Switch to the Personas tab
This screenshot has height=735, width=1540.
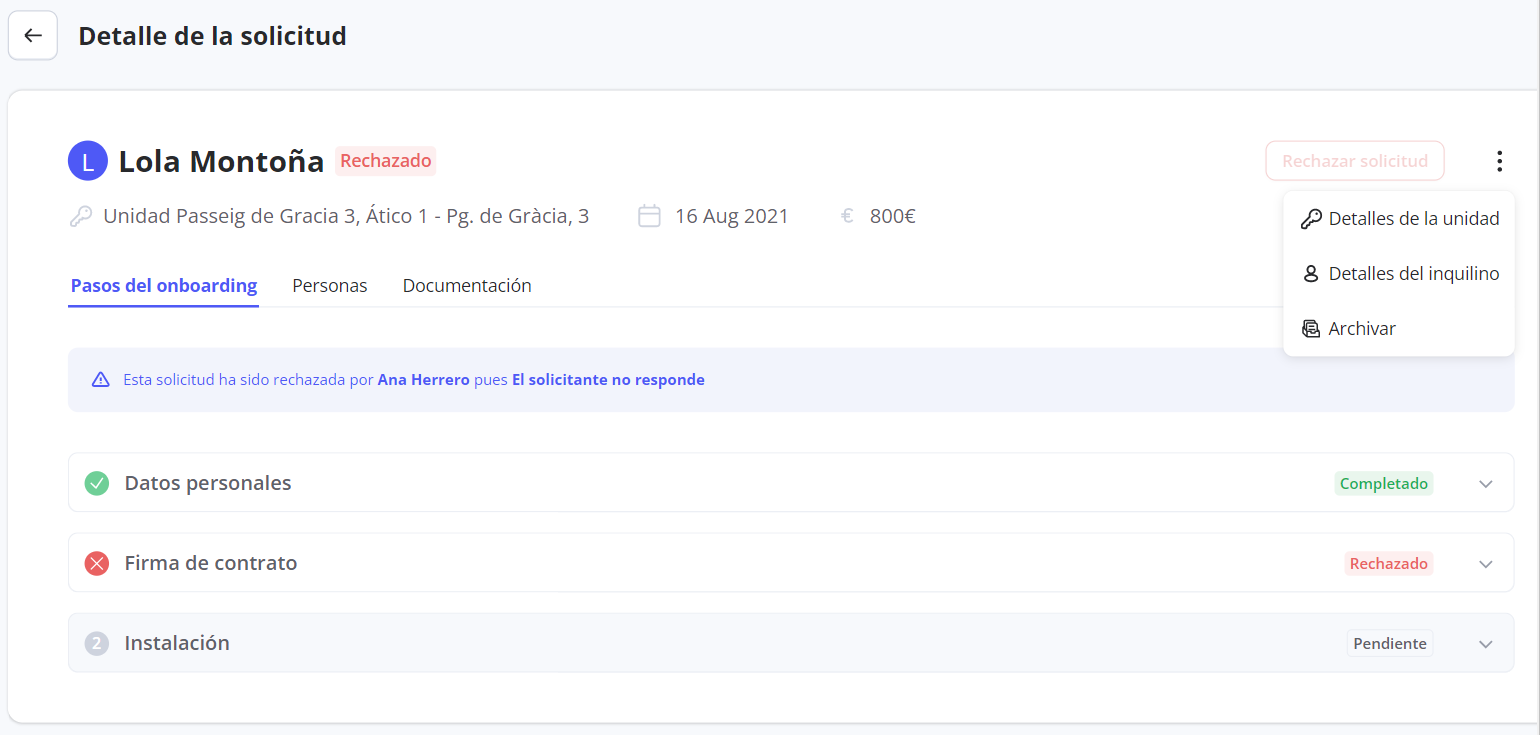tap(329, 286)
